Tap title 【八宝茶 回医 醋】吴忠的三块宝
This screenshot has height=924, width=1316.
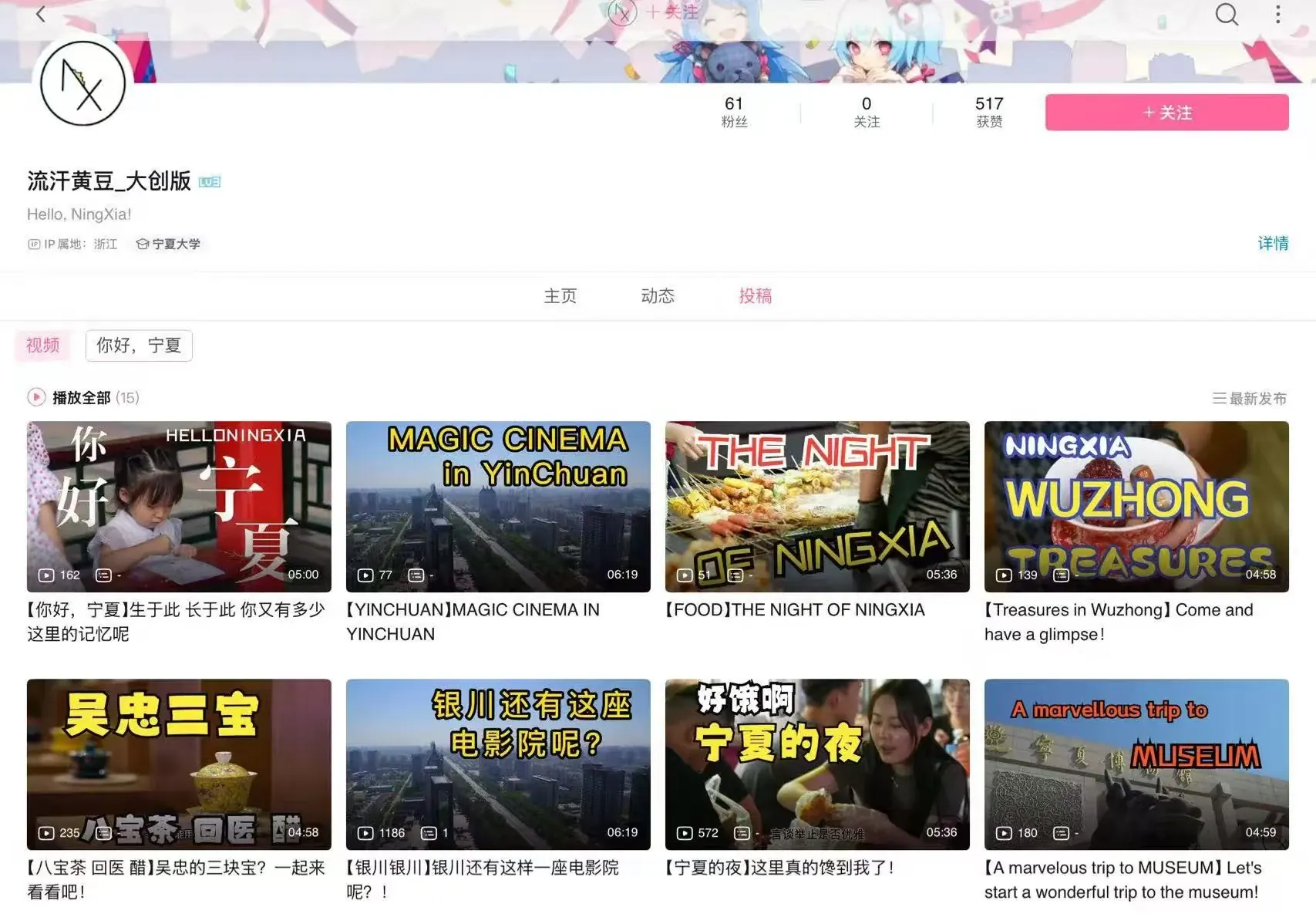(177, 880)
